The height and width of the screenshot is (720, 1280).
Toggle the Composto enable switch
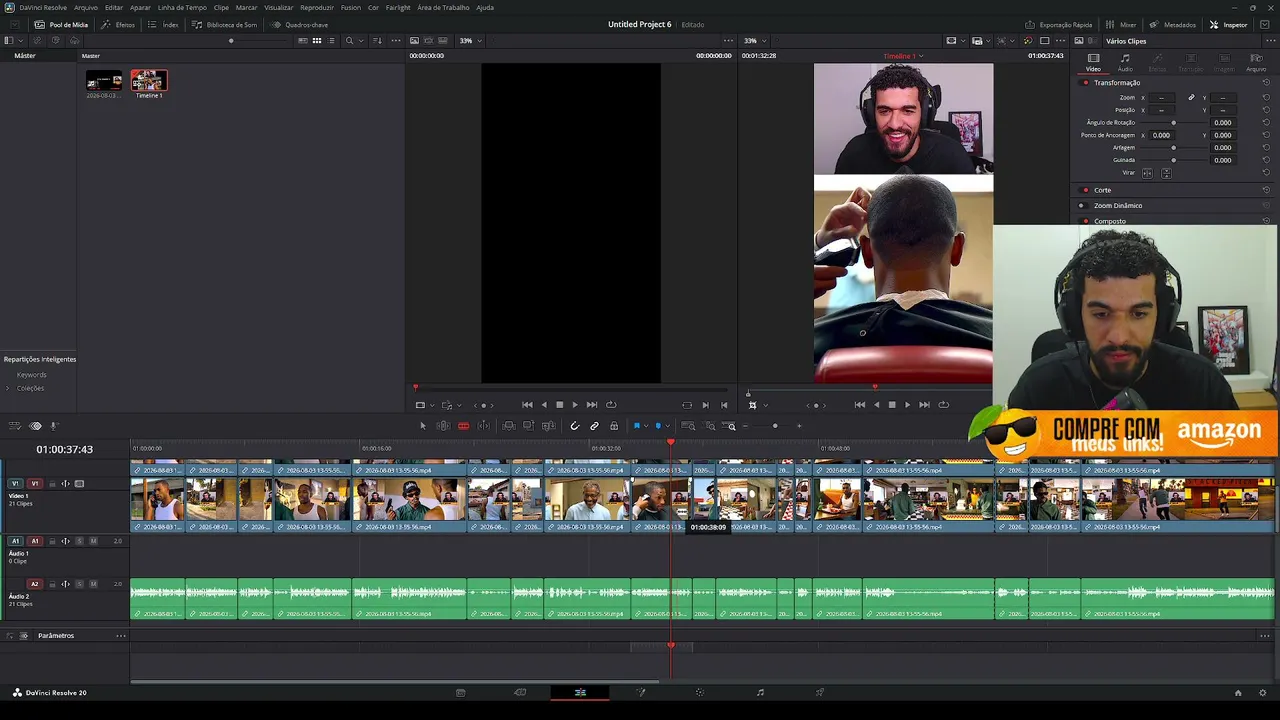pos(1085,221)
